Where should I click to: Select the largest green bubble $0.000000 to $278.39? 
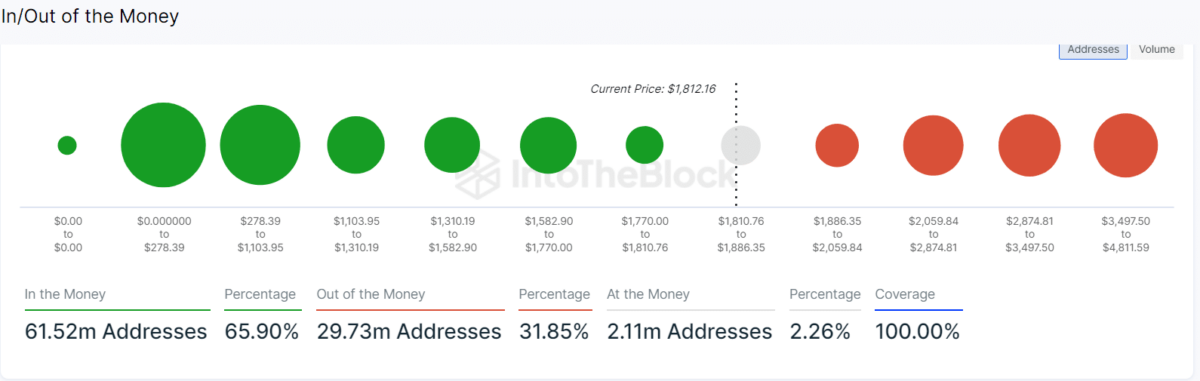(163, 145)
